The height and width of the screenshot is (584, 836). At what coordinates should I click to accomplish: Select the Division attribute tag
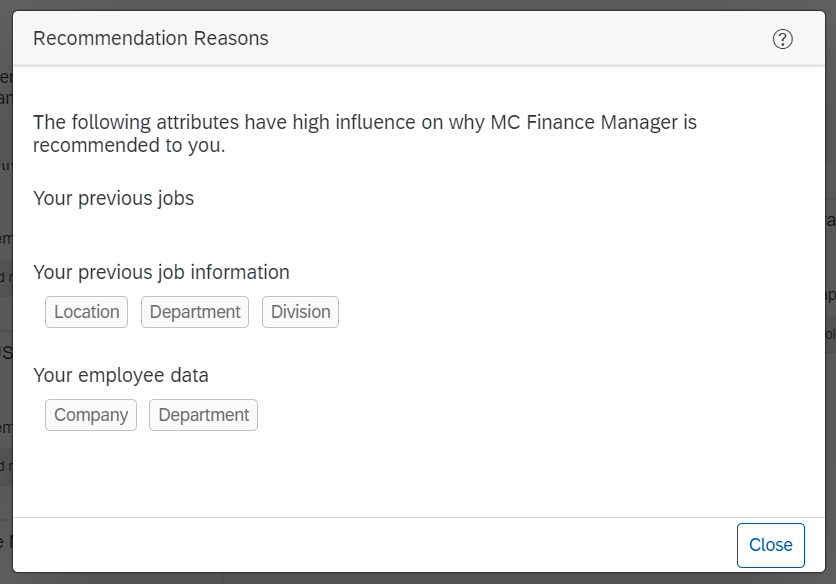(x=300, y=312)
